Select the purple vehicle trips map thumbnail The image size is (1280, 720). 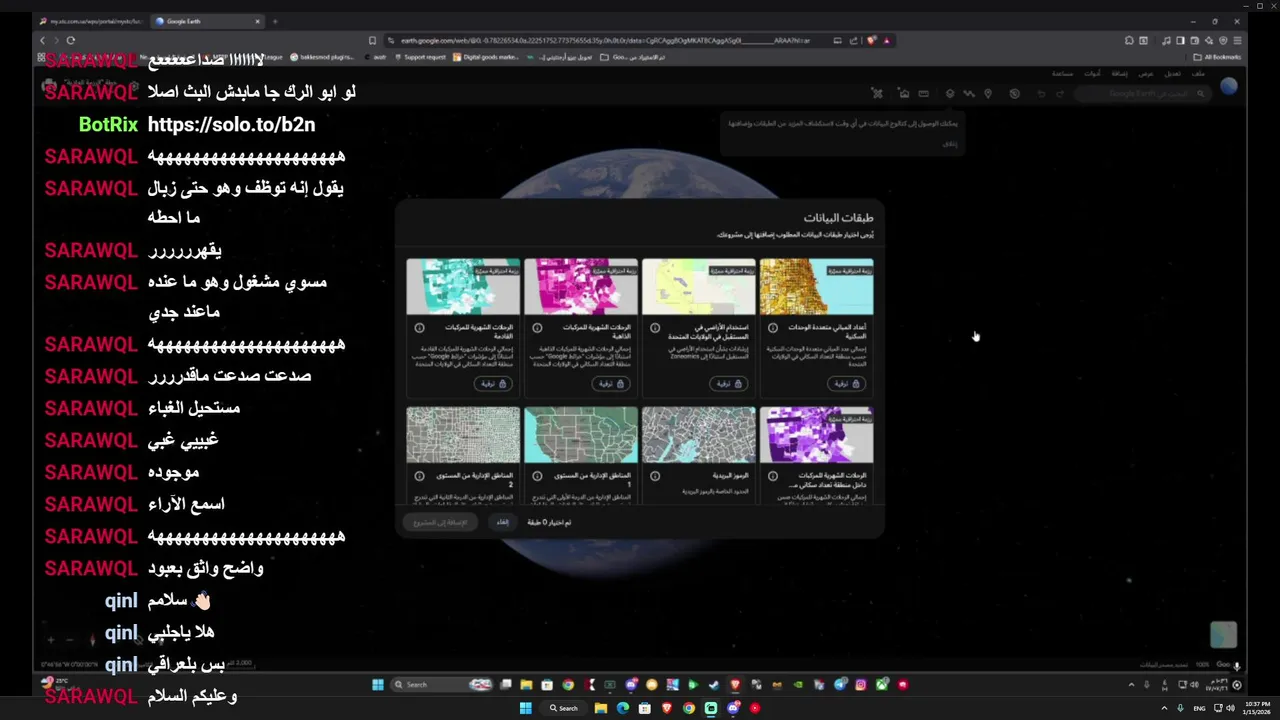point(816,435)
